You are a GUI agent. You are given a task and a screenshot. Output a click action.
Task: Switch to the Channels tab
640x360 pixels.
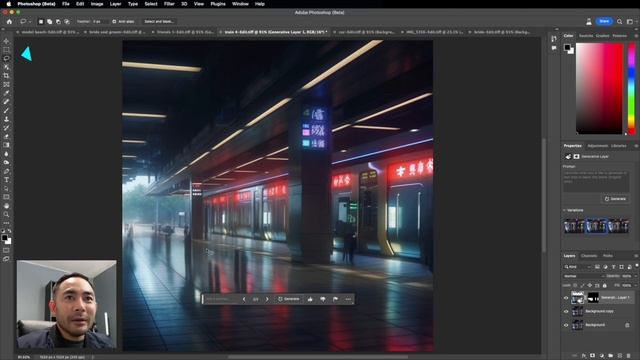(x=589, y=256)
